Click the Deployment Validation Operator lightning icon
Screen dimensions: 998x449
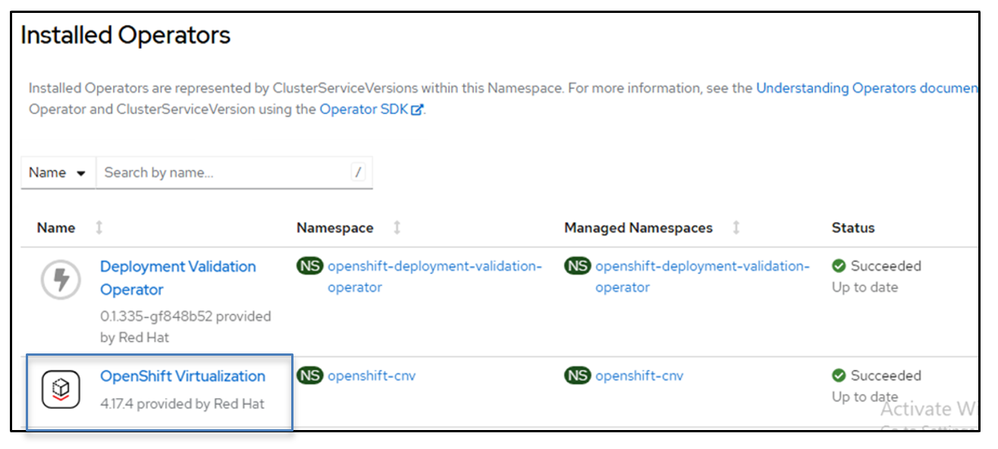coord(60,280)
